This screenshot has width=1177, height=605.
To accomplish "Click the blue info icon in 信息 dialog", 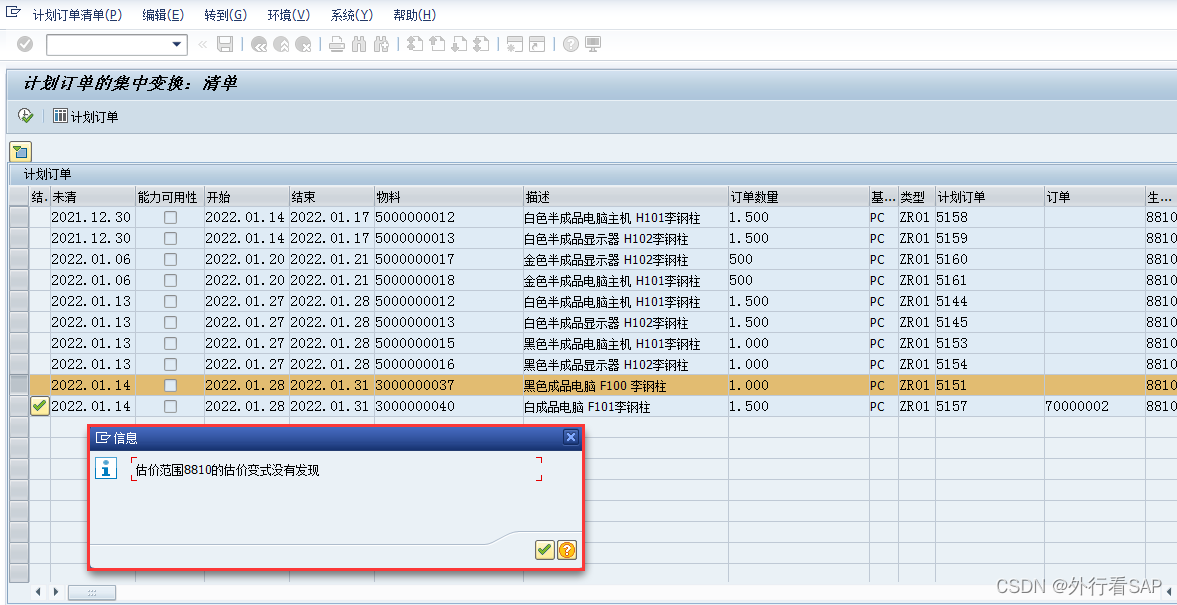I will 106,468.
